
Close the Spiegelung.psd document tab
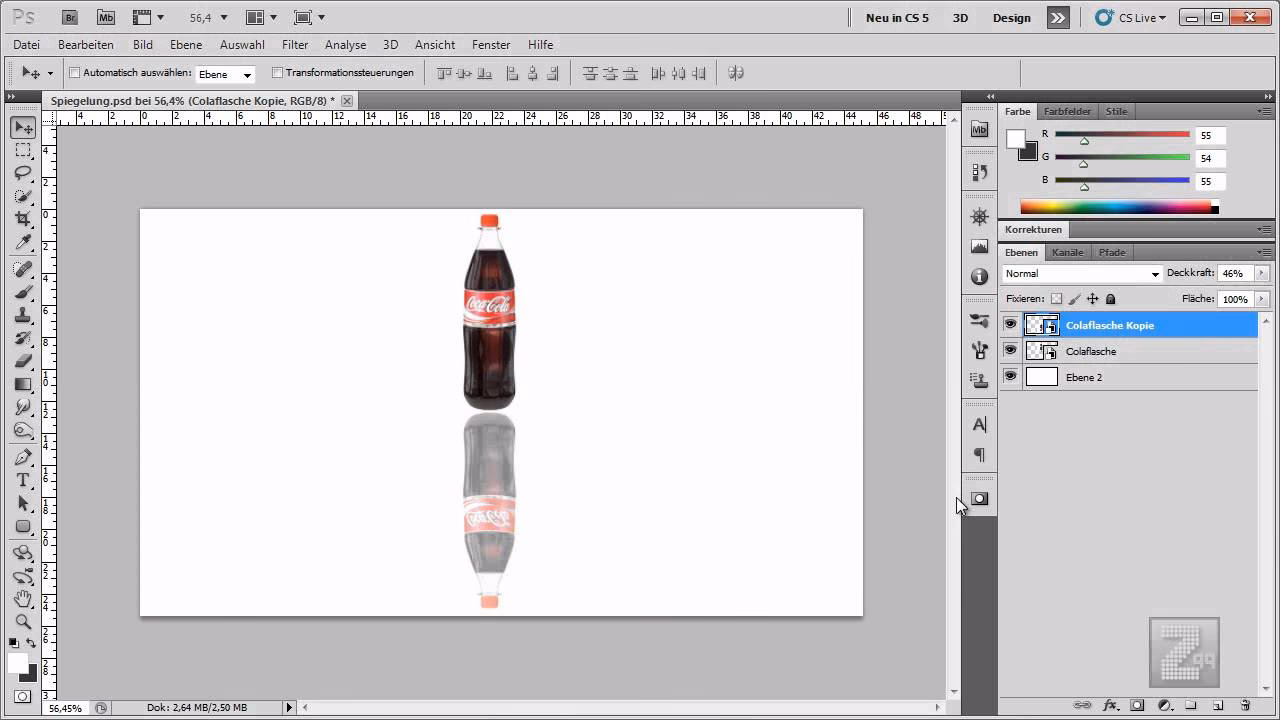(x=346, y=100)
